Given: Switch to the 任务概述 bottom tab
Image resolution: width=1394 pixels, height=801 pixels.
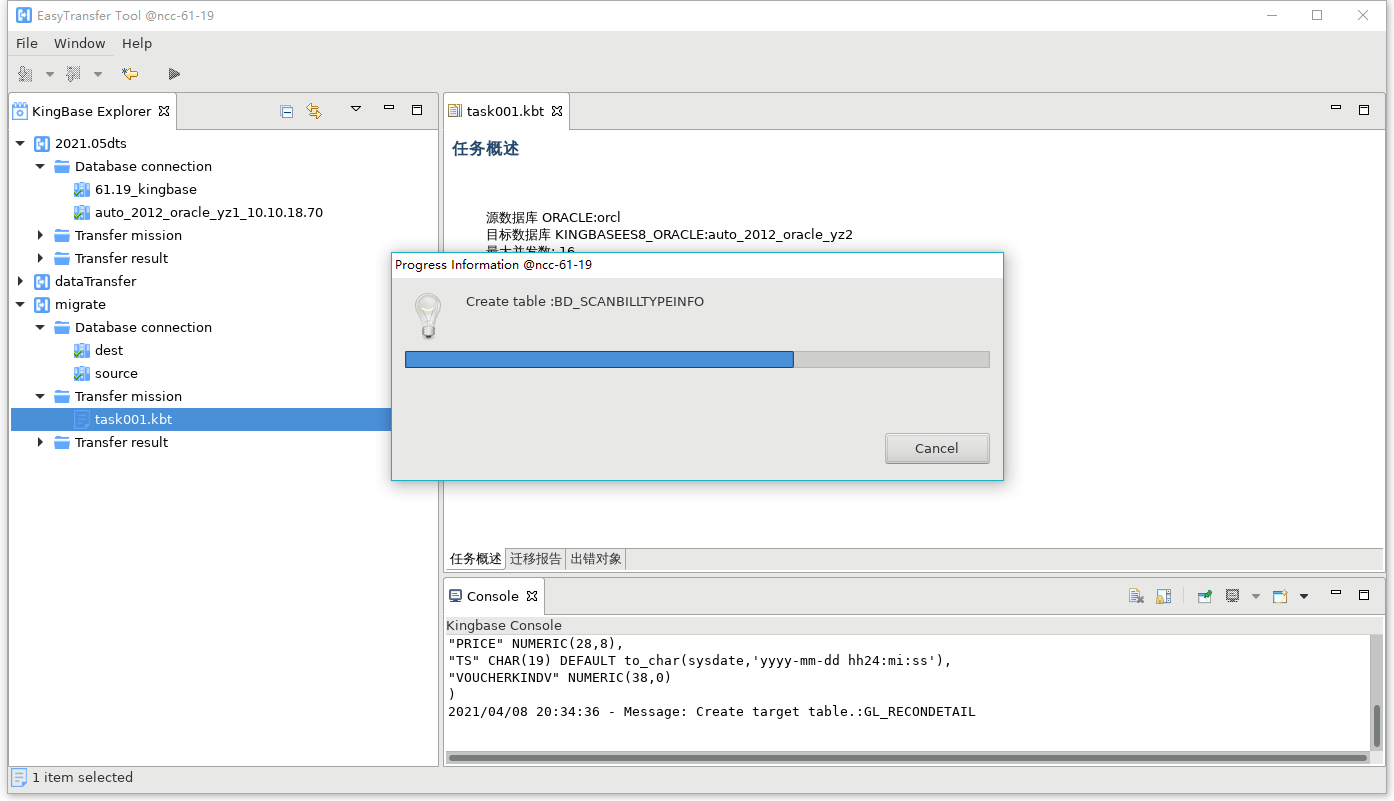Looking at the screenshot, I should pos(476,559).
